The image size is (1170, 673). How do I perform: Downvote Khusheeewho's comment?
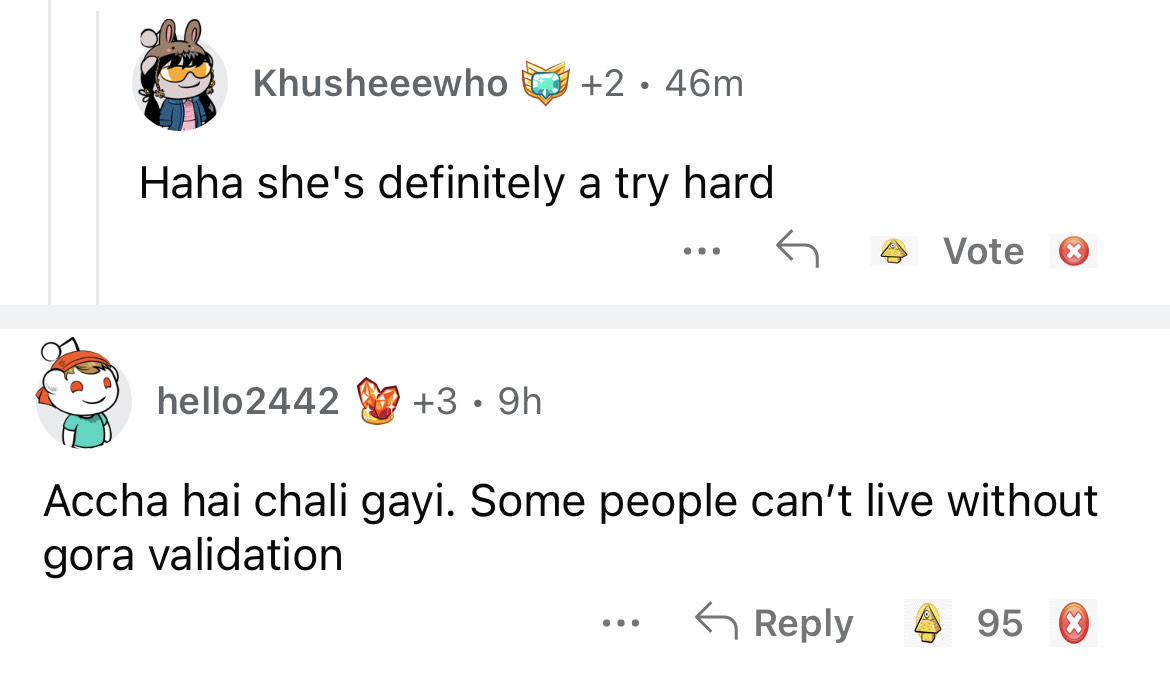(x=1073, y=251)
